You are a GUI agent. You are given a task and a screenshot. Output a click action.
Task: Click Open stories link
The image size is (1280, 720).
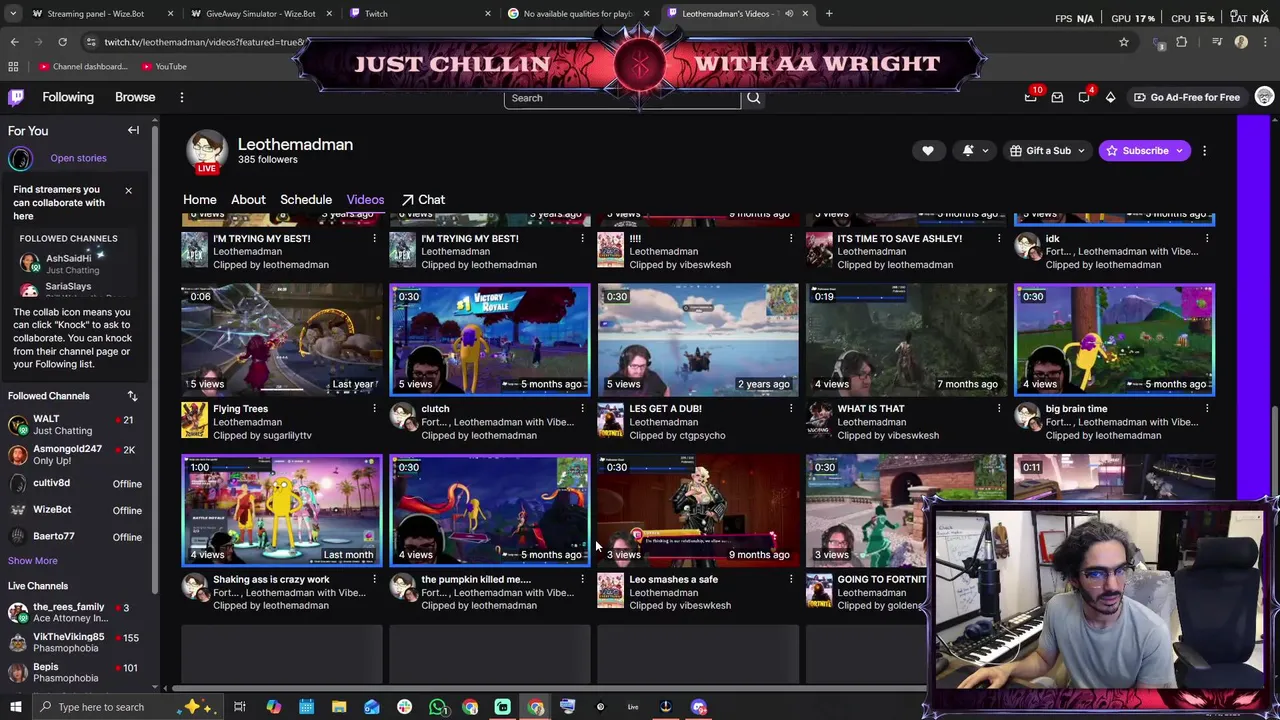pyautogui.click(x=78, y=158)
